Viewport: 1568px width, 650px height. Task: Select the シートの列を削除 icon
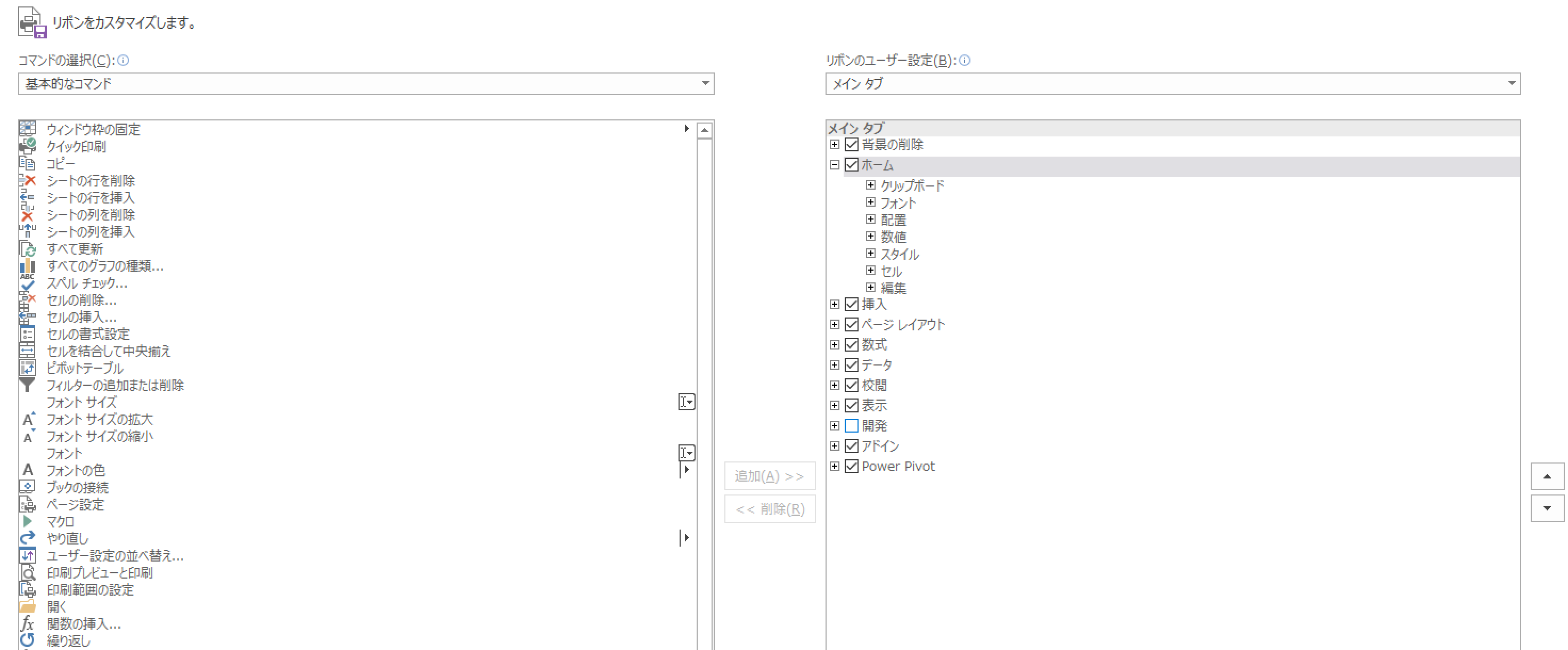point(27,214)
